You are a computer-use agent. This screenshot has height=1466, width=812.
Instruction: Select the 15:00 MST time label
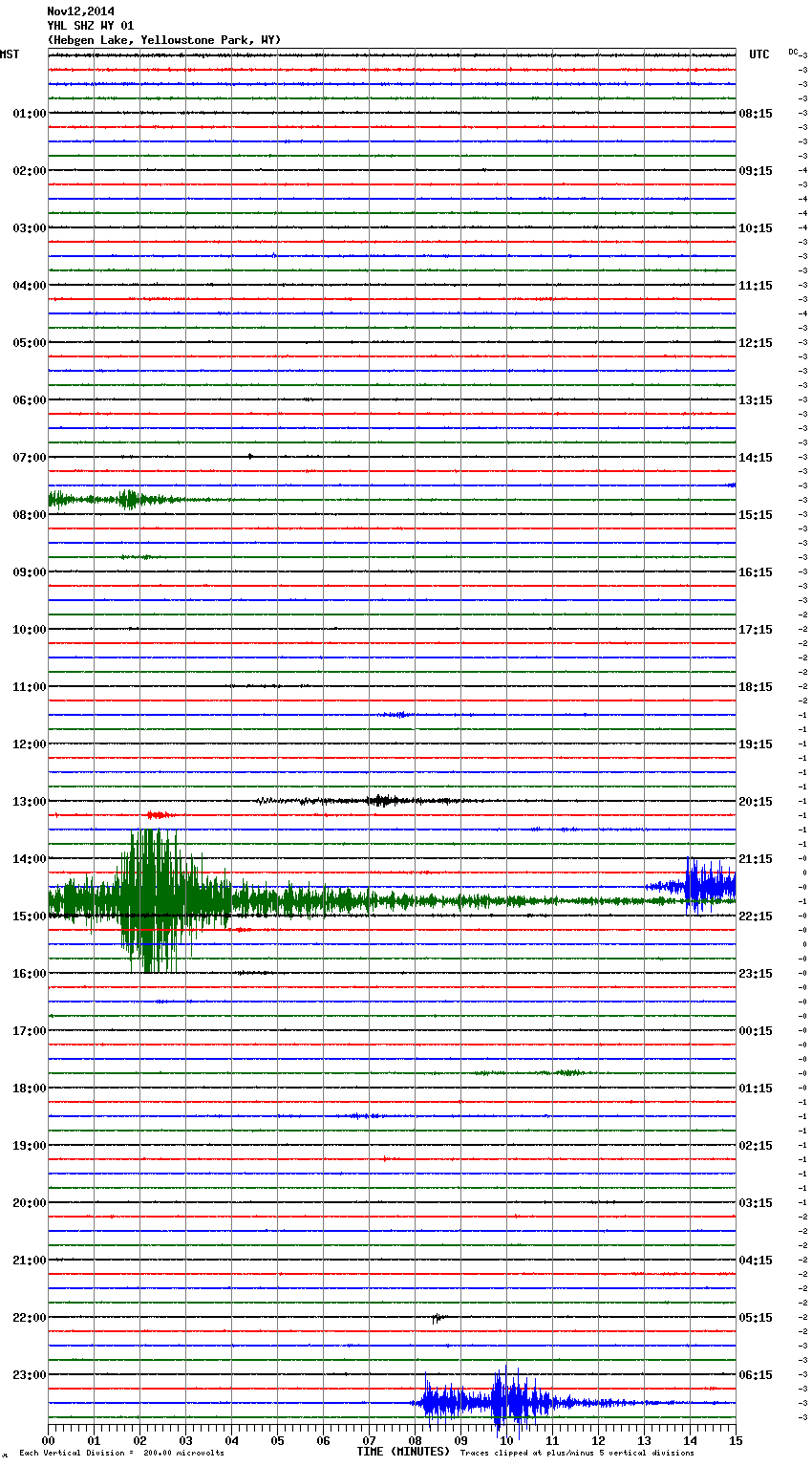tap(29, 916)
